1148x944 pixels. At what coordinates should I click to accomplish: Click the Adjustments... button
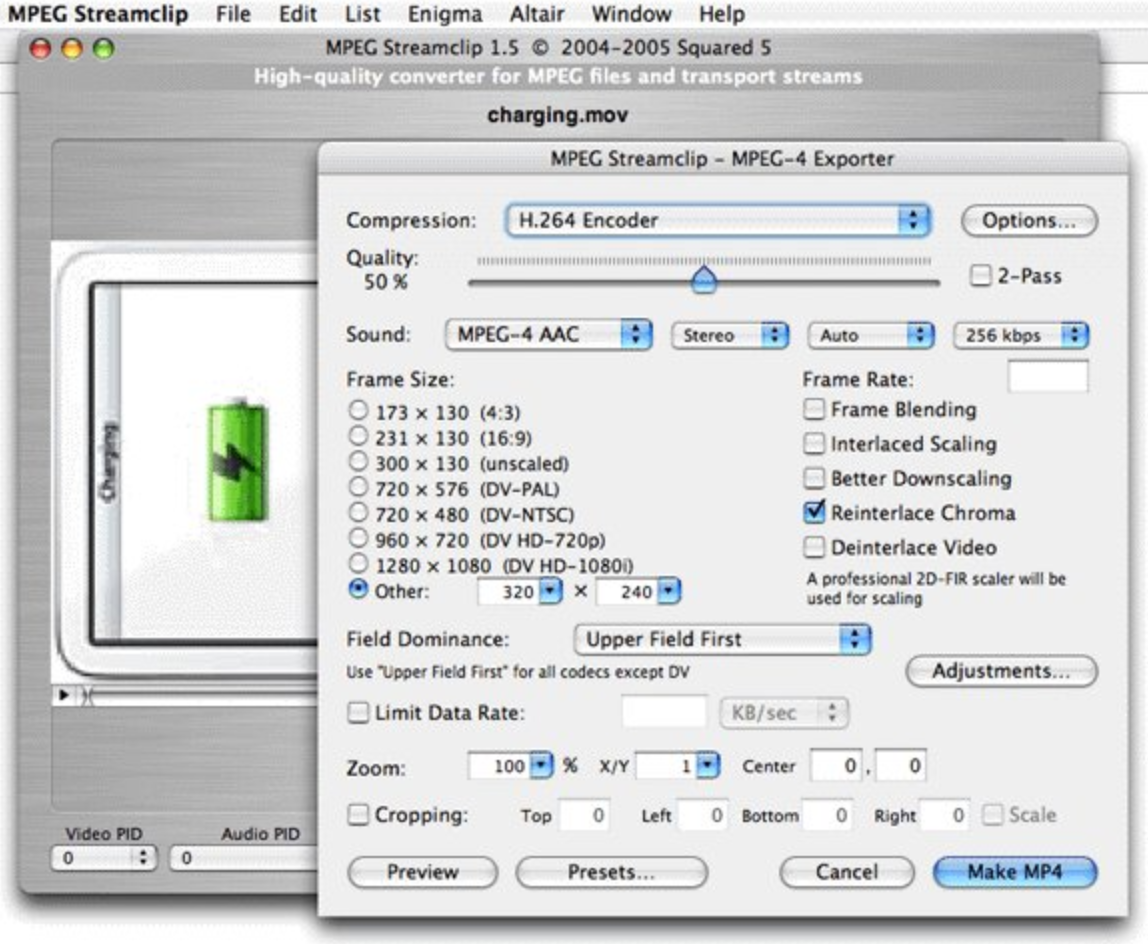1002,671
